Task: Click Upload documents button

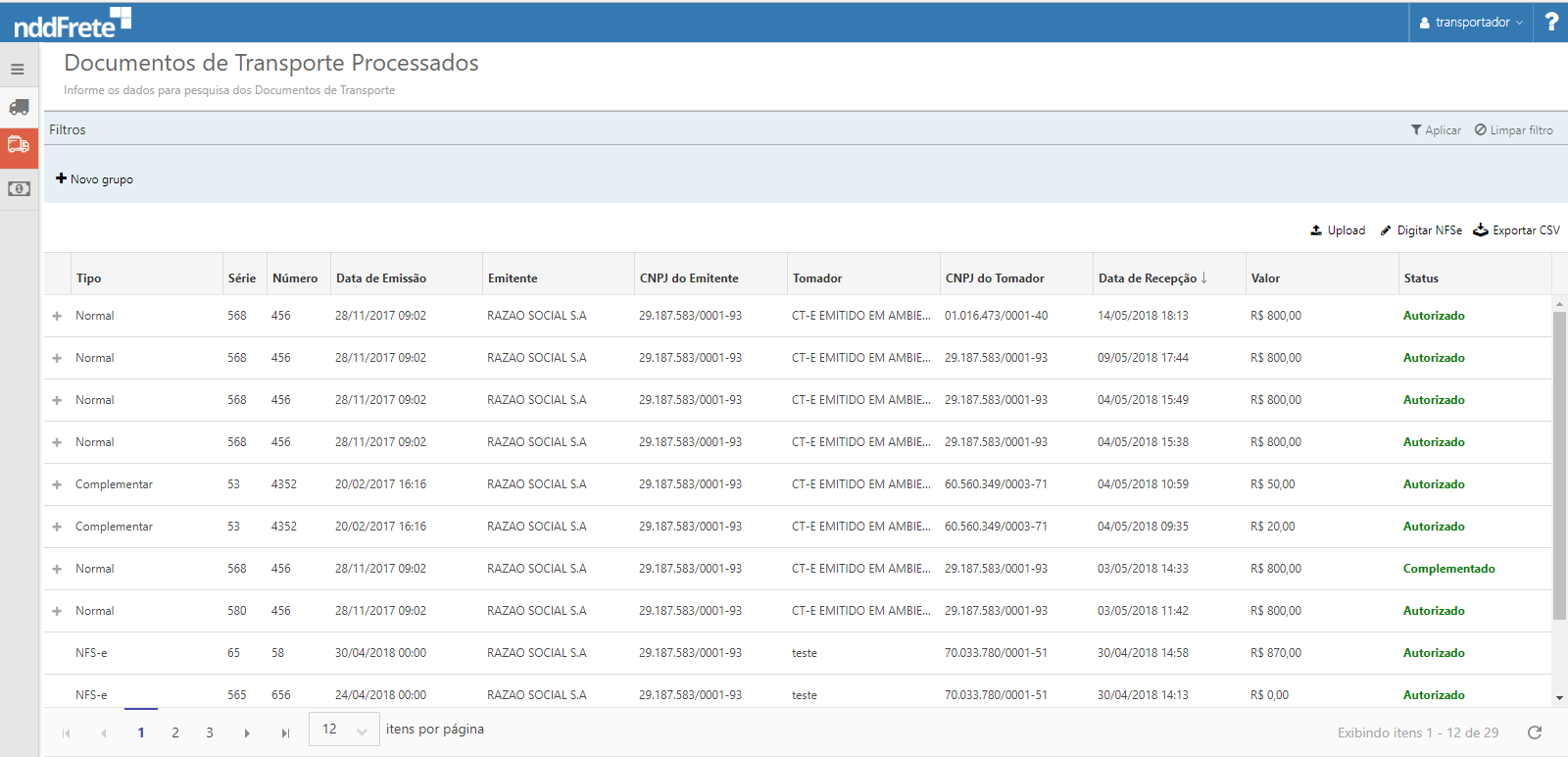Action: (1338, 230)
